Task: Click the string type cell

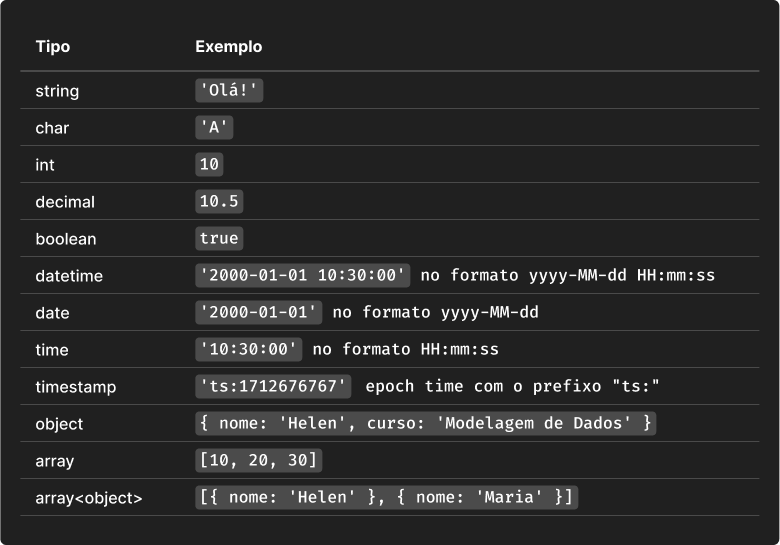Action: [57, 91]
